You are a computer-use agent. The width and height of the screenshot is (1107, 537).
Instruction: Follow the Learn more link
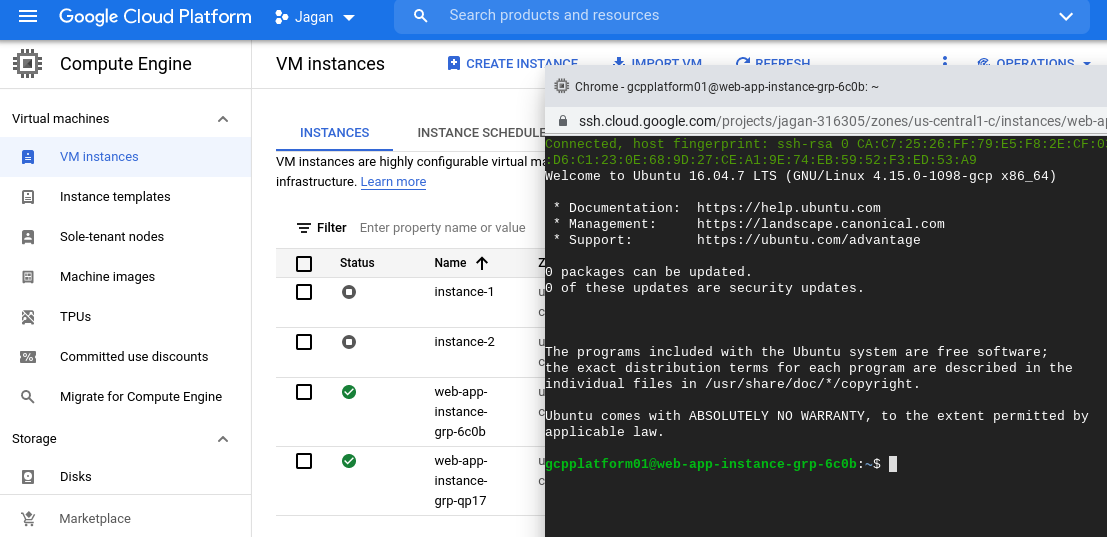(x=393, y=182)
